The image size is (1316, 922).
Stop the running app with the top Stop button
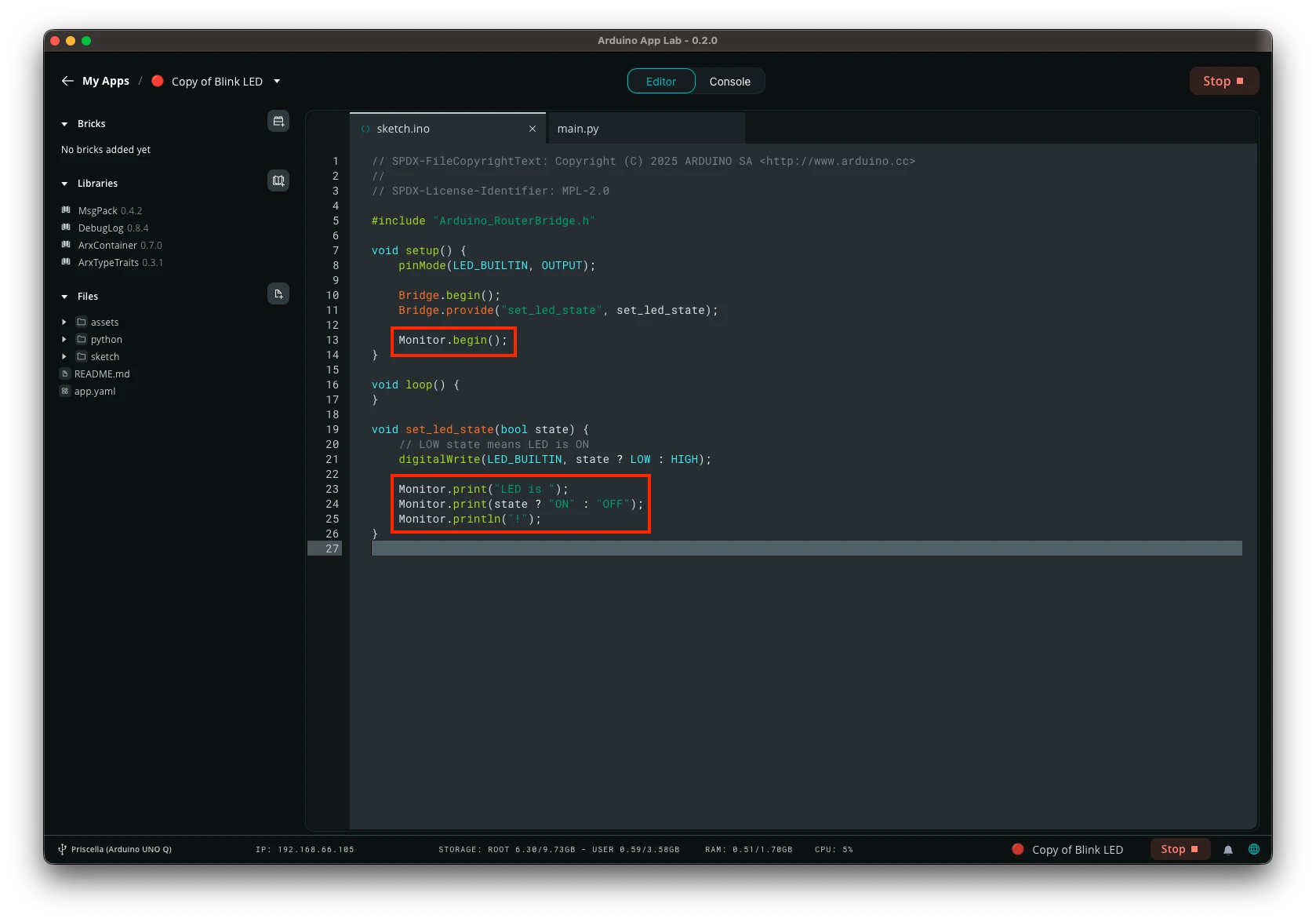coord(1223,80)
